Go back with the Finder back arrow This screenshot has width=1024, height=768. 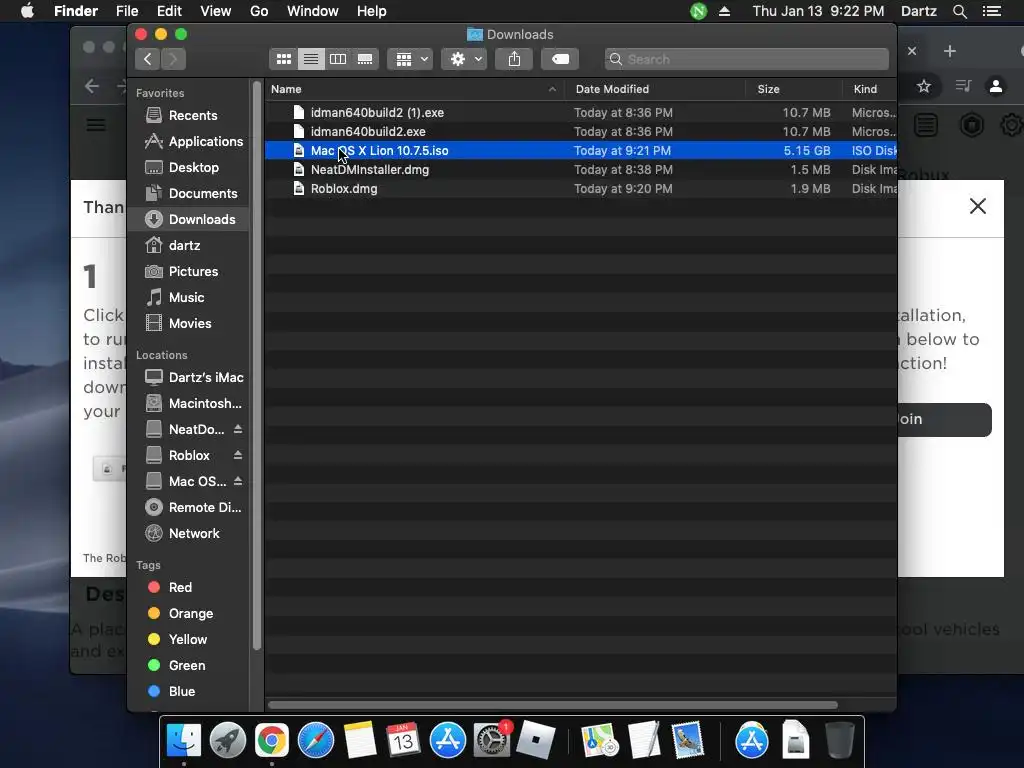[x=148, y=59]
